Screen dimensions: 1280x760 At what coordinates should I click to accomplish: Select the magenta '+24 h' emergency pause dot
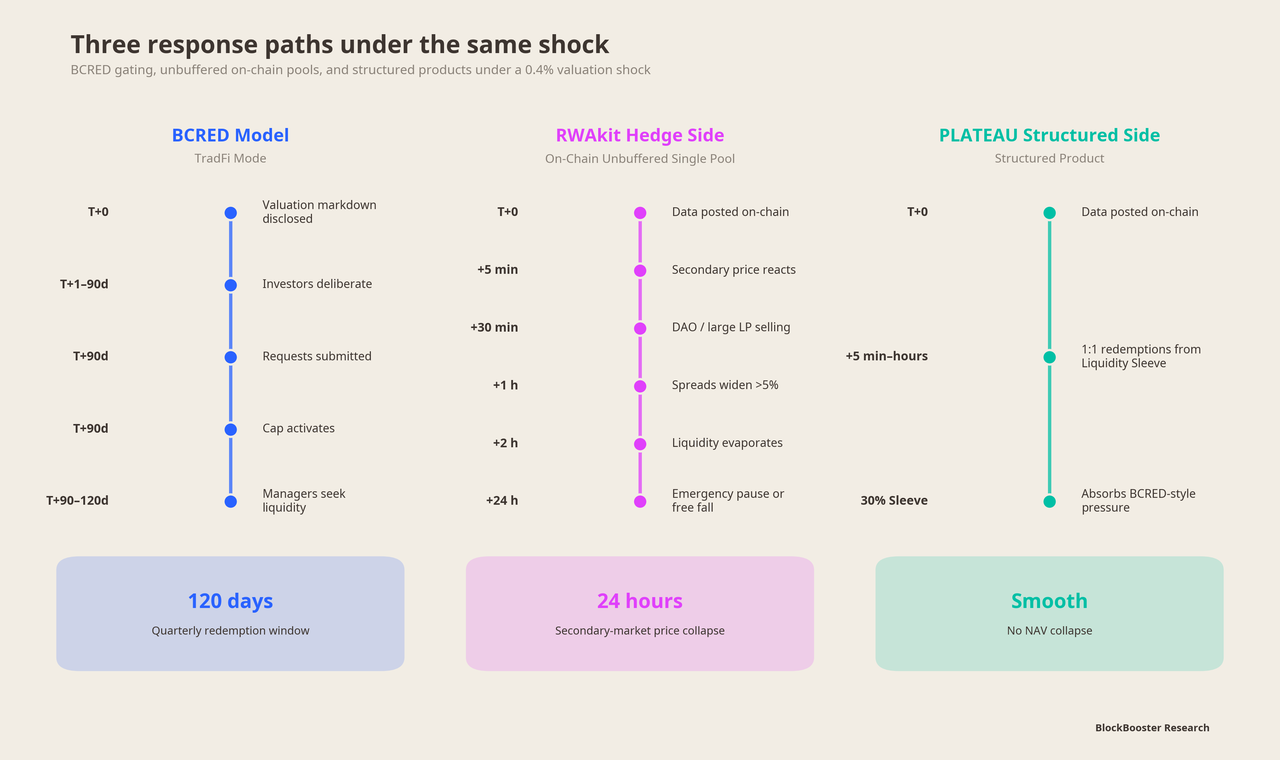pos(640,501)
